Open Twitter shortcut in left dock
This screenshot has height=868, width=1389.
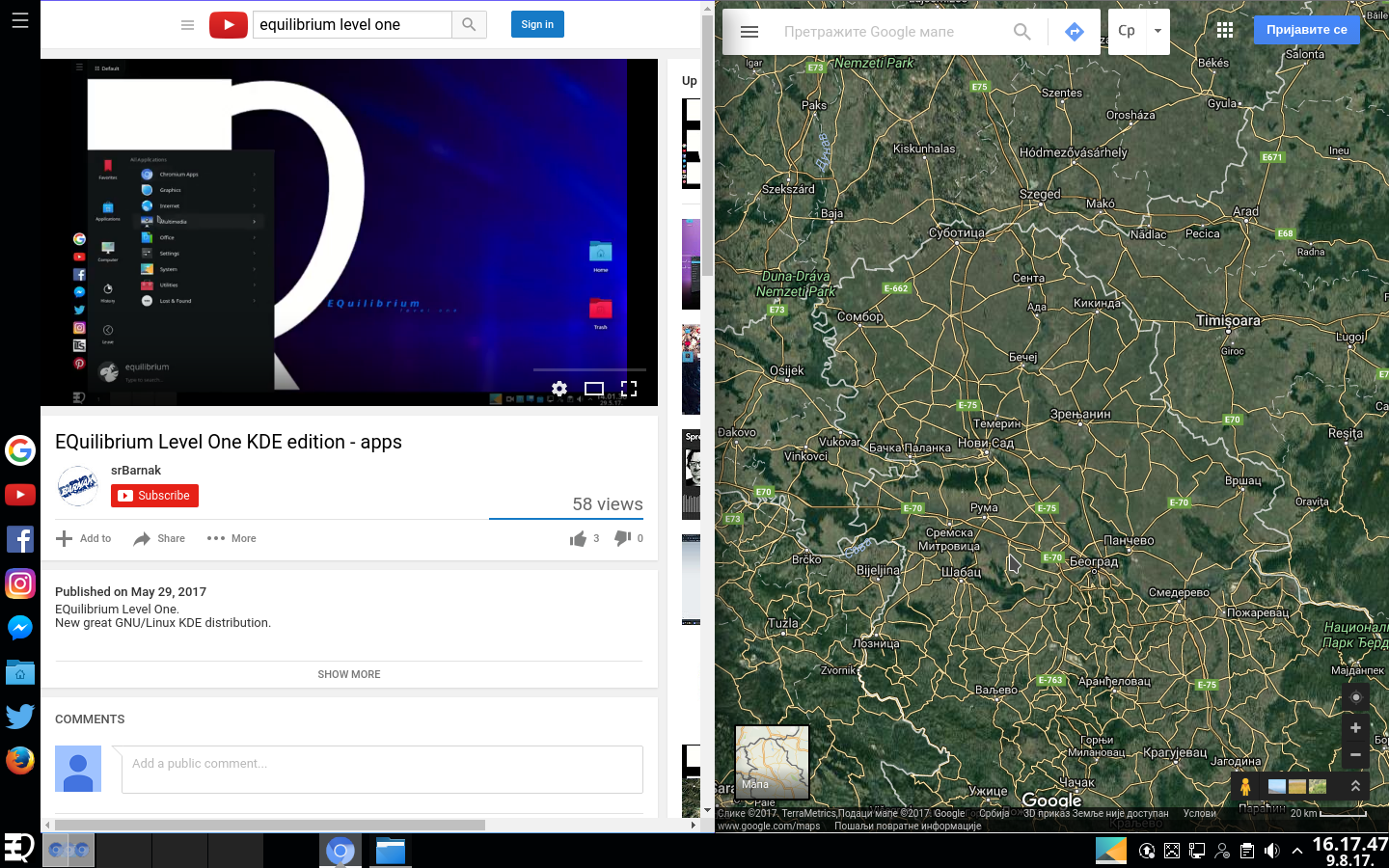click(x=20, y=716)
